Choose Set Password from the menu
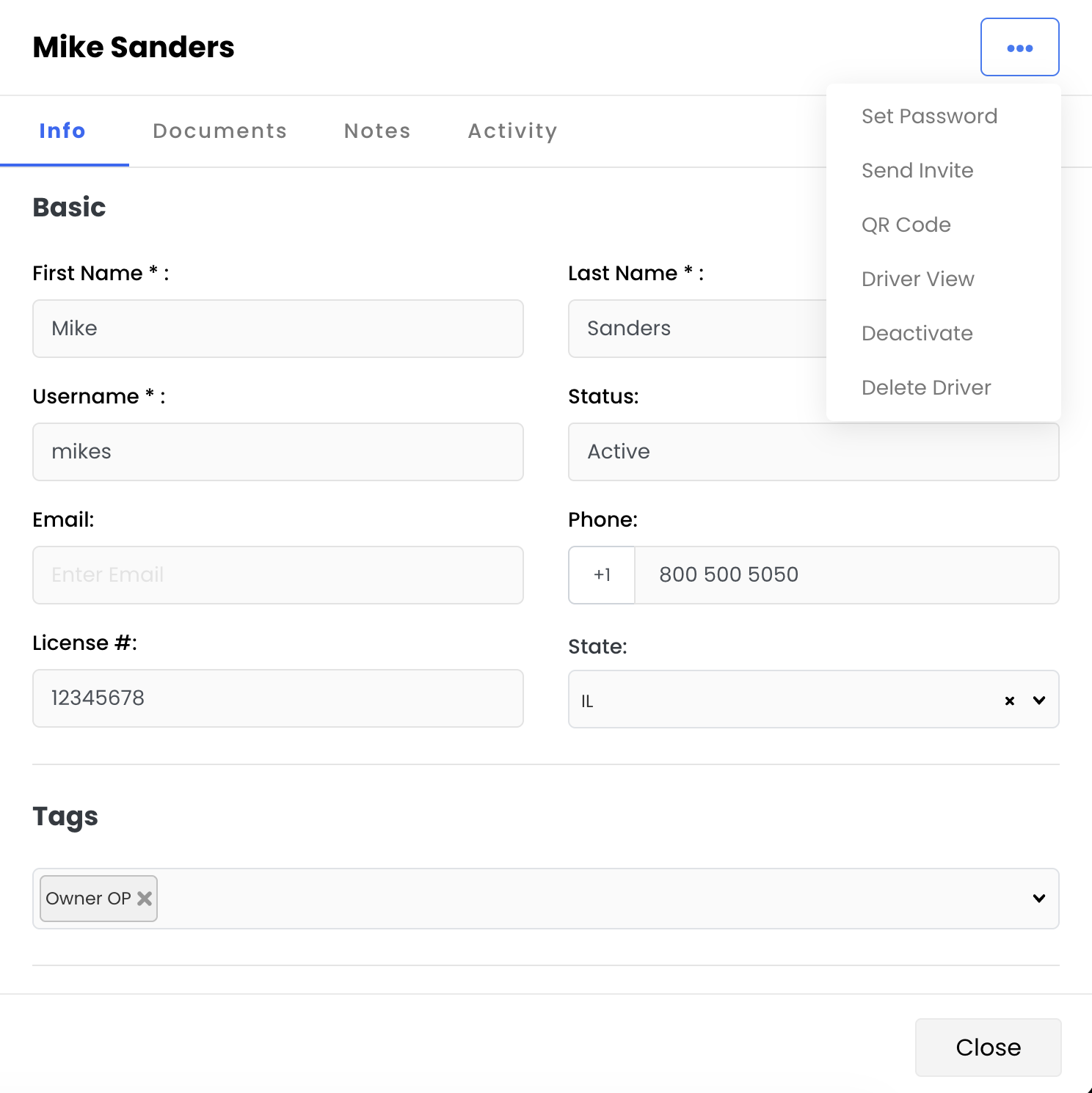The height and width of the screenshot is (1093, 1092). pyautogui.click(x=929, y=116)
